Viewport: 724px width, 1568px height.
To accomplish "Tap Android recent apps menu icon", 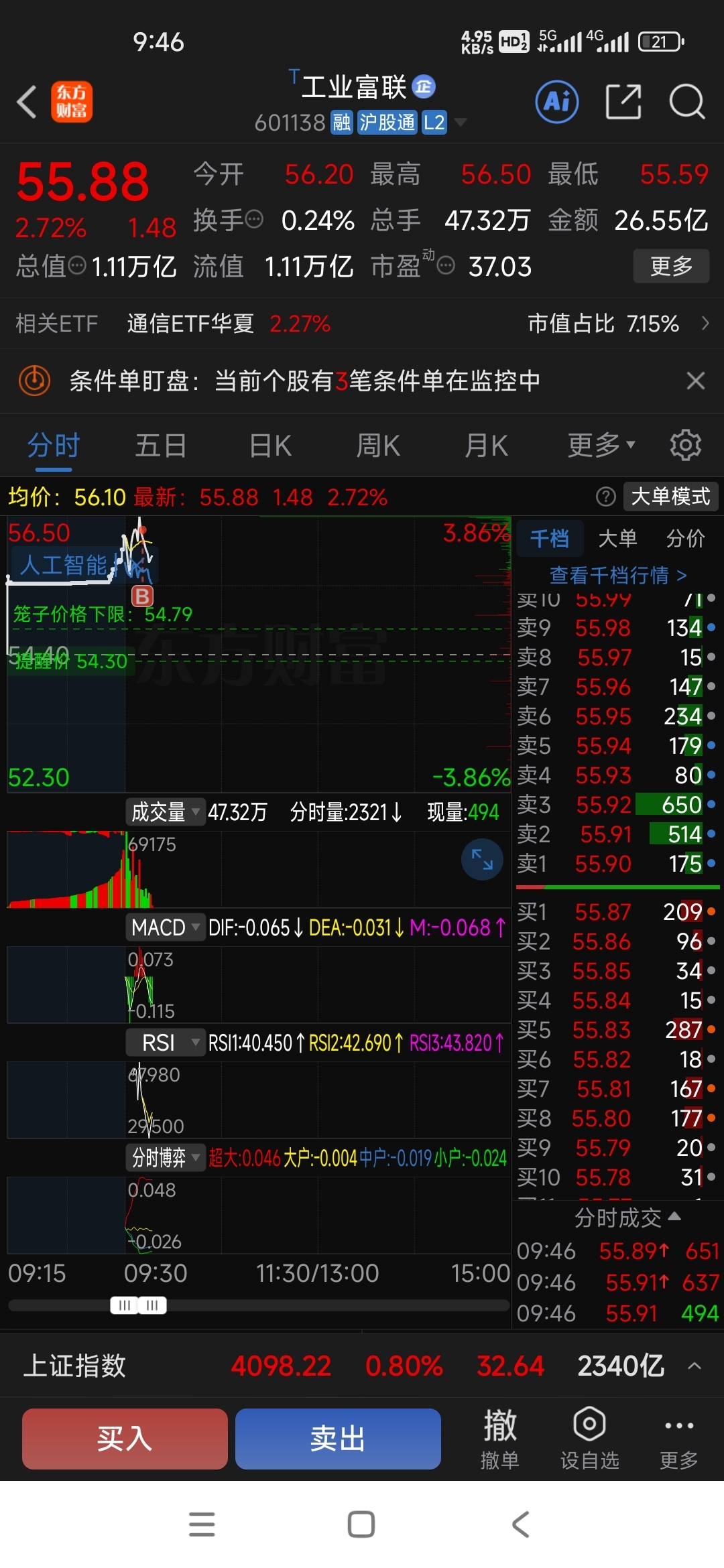I will coord(202,1524).
